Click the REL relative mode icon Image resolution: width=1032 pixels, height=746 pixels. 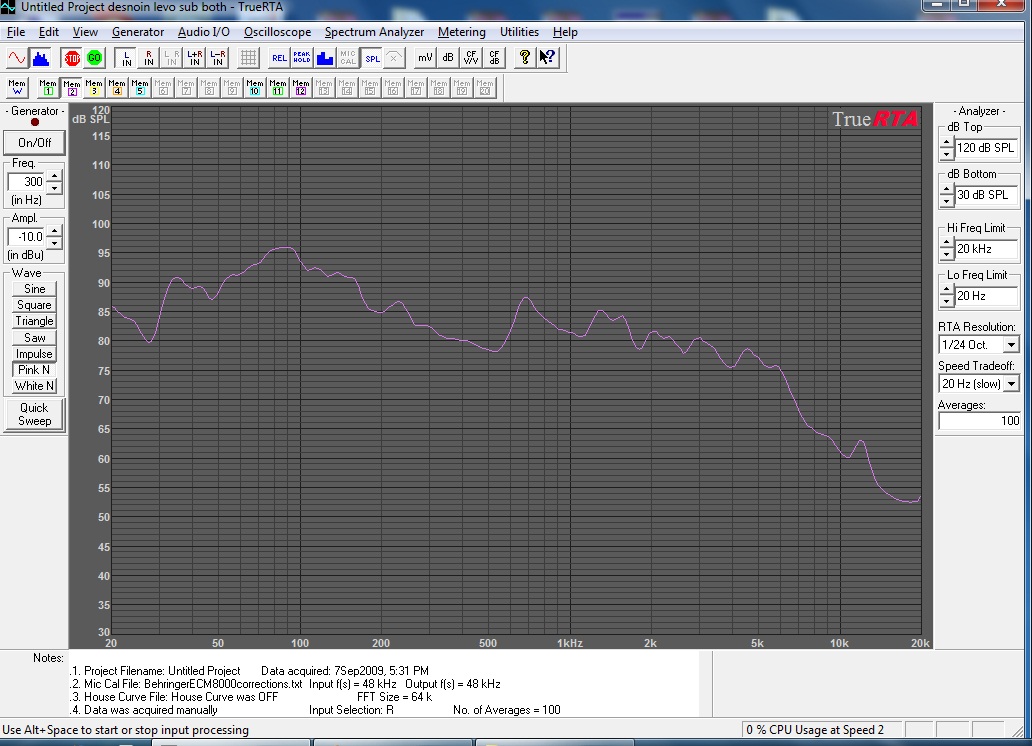[279, 58]
